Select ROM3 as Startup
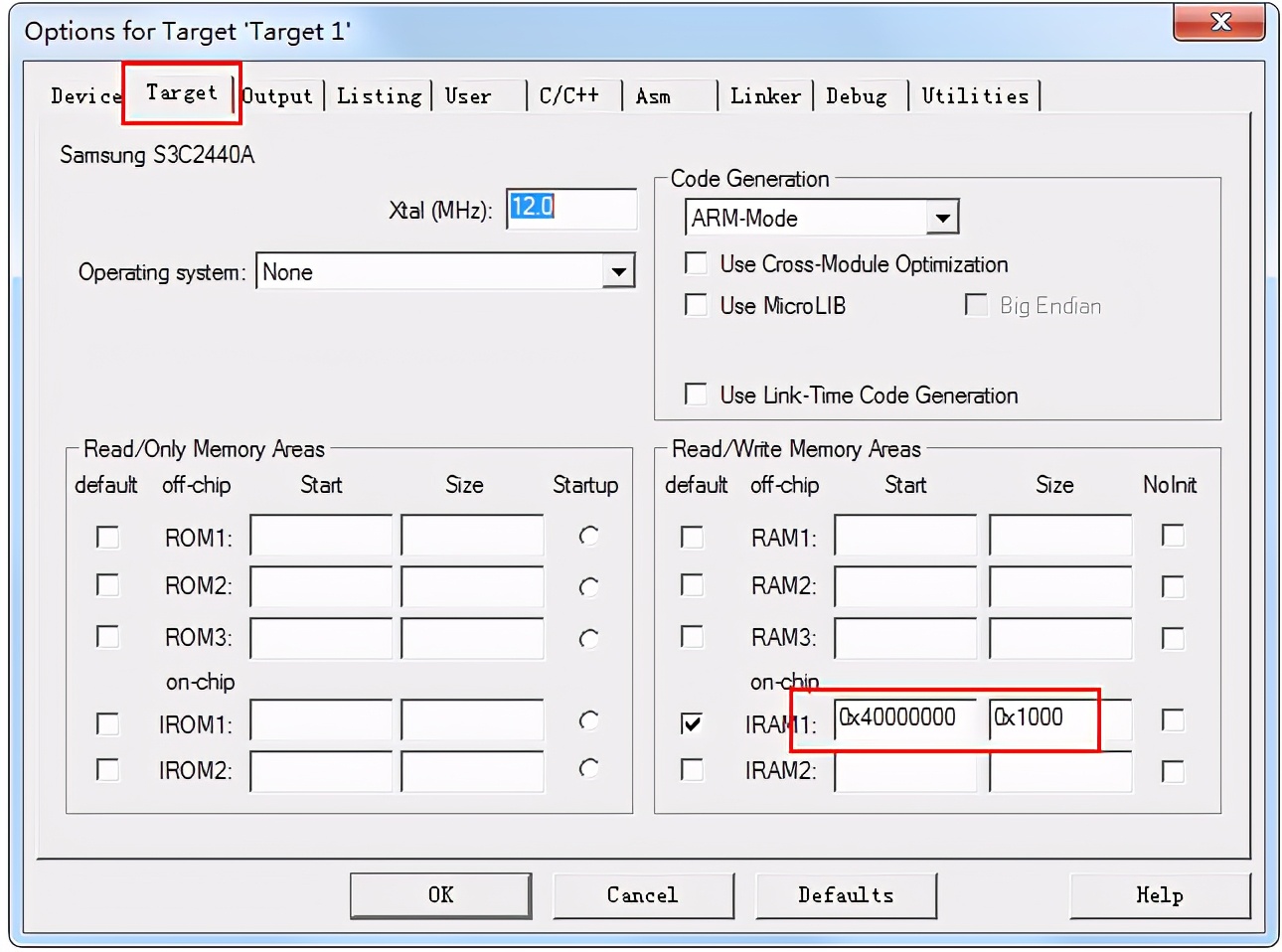 click(x=588, y=638)
